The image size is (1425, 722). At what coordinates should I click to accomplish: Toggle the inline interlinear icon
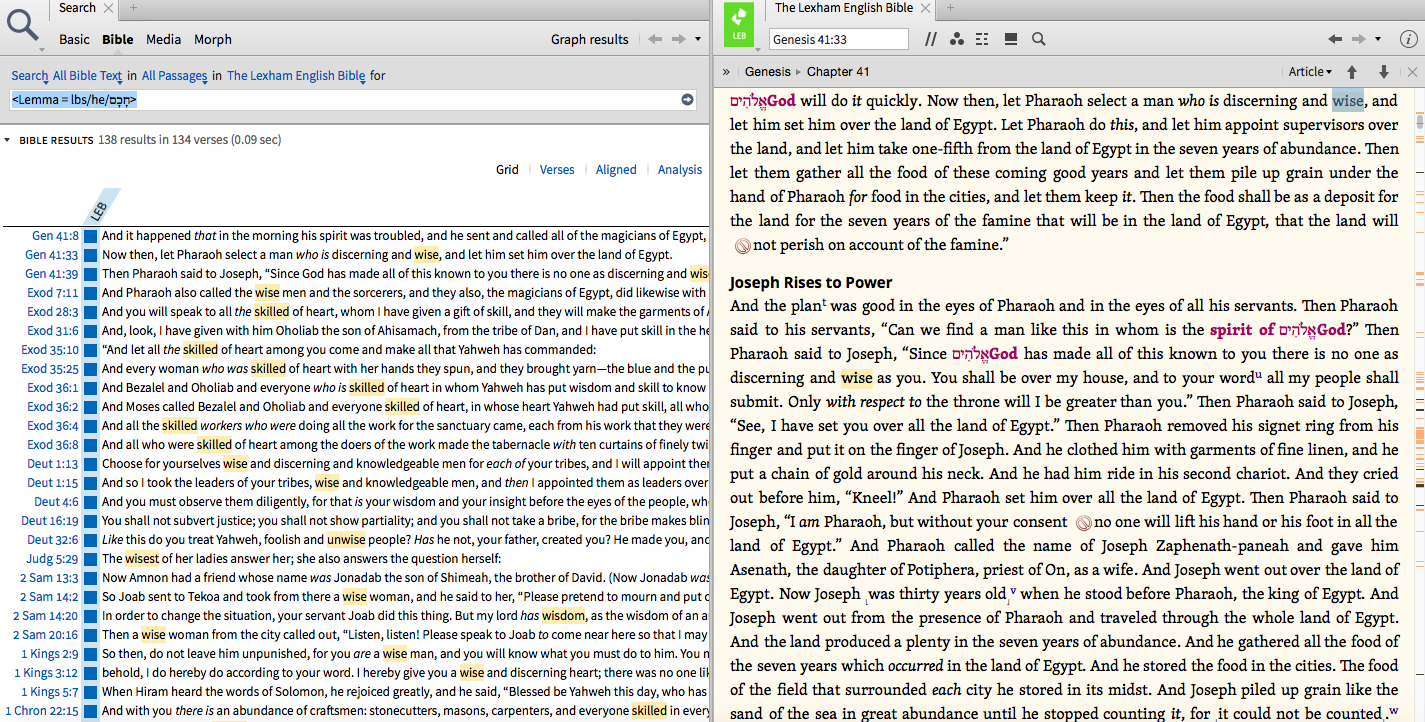tap(982, 39)
